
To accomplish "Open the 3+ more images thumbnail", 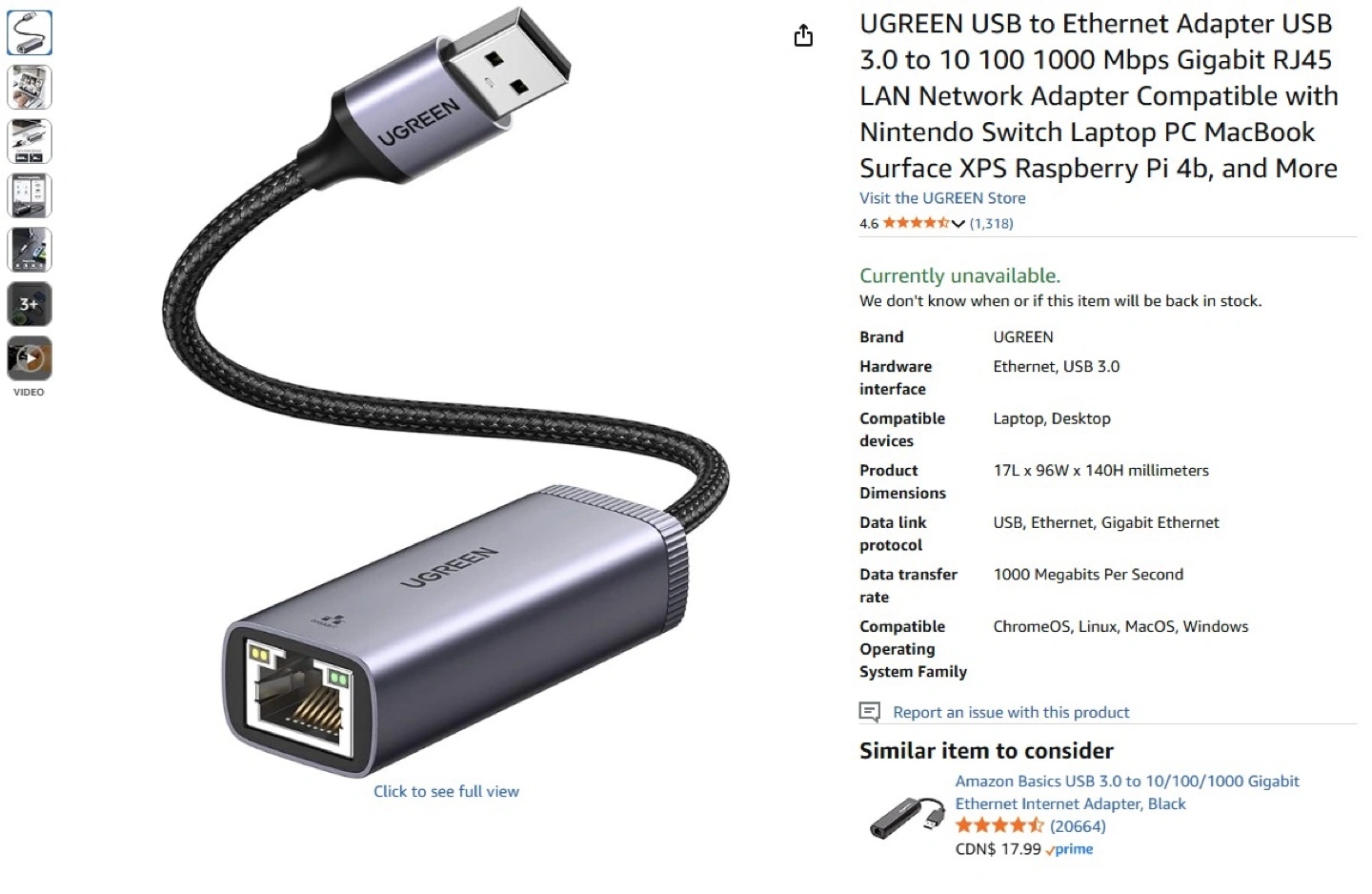I will [x=30, y=304].
